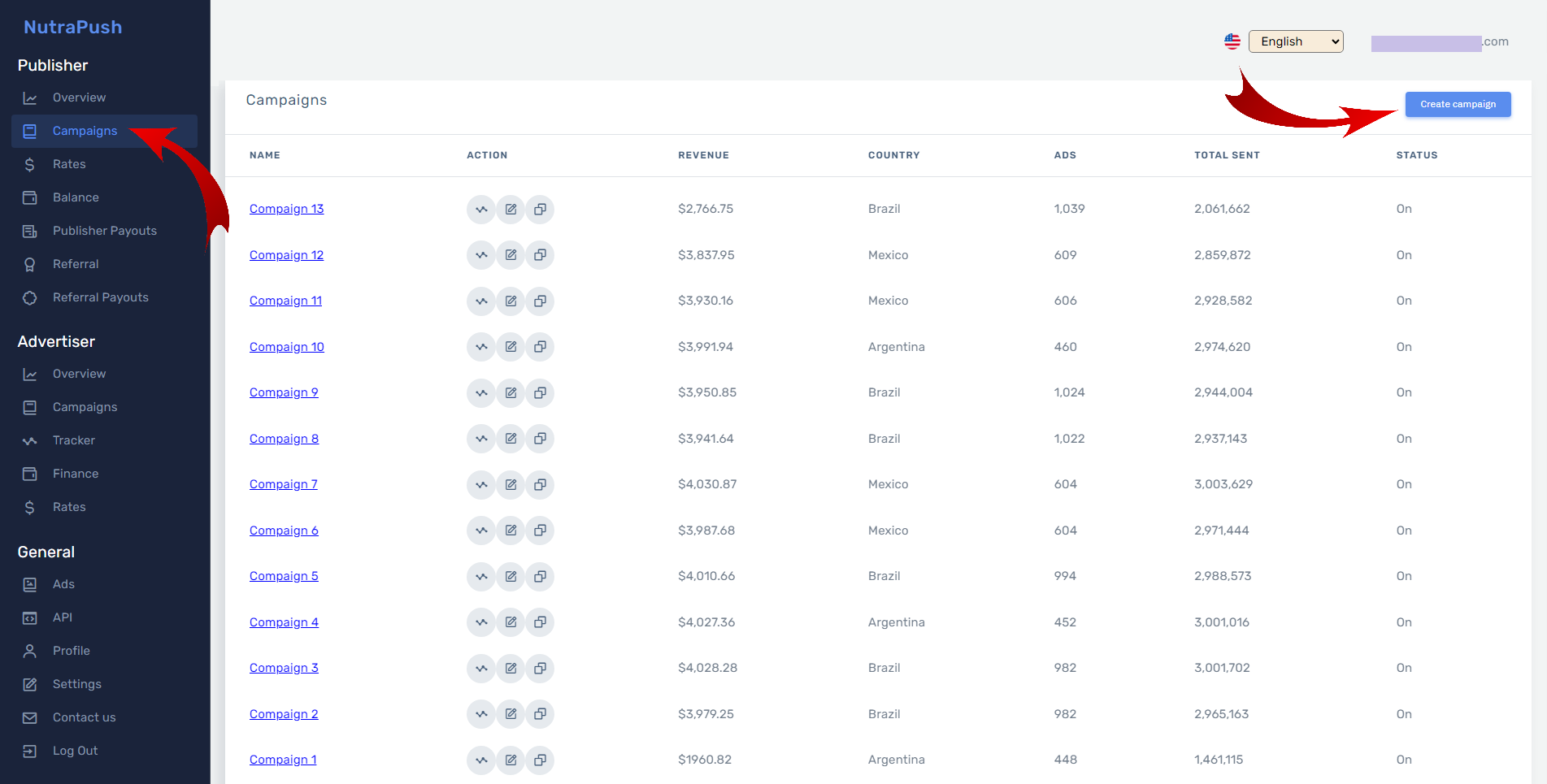Go to Publisher Payouts
This screenshot has height=784, width=1547.
click(x=104, y=231)
